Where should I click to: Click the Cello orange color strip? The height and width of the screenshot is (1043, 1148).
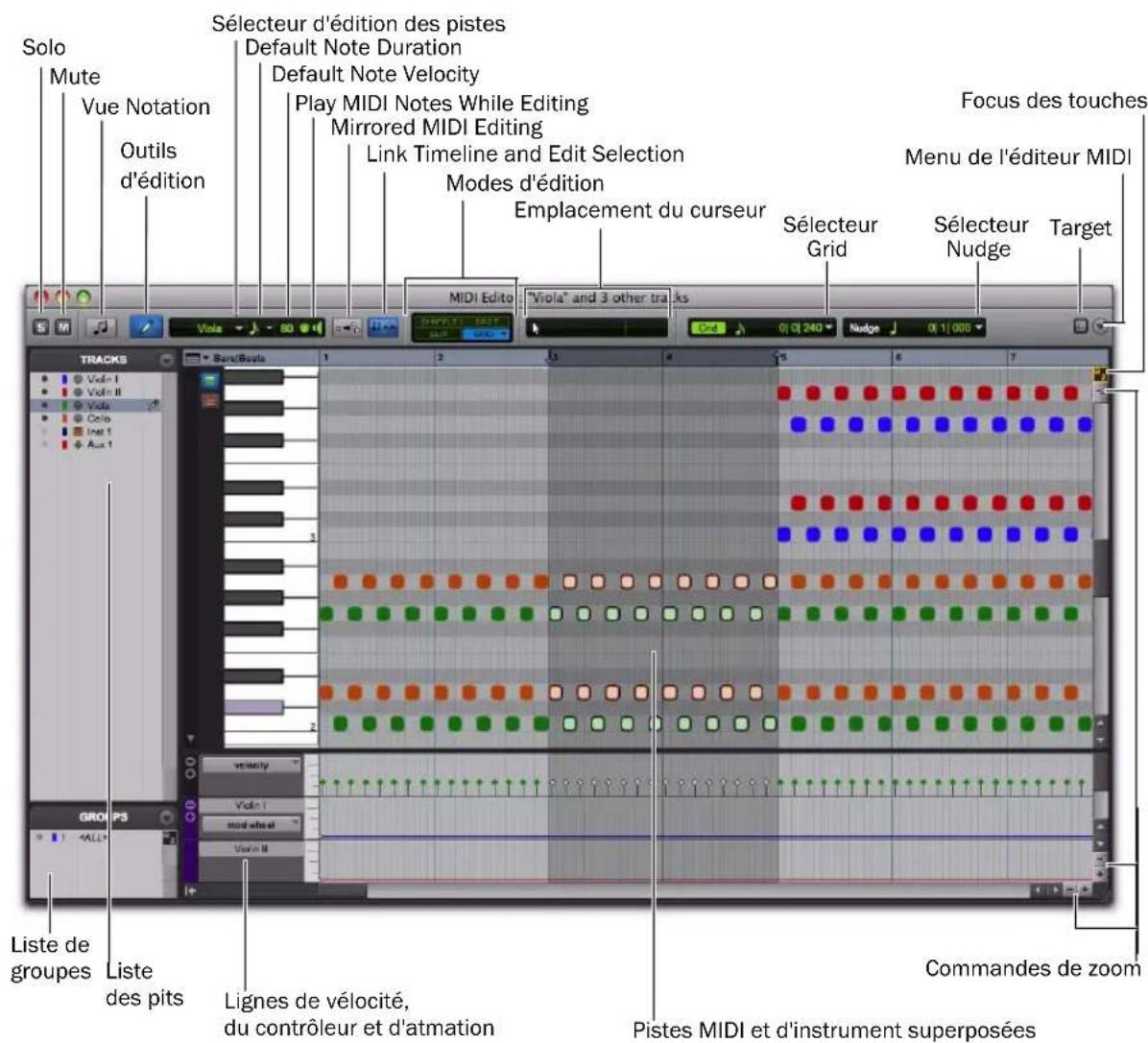(x=64, y=418)
